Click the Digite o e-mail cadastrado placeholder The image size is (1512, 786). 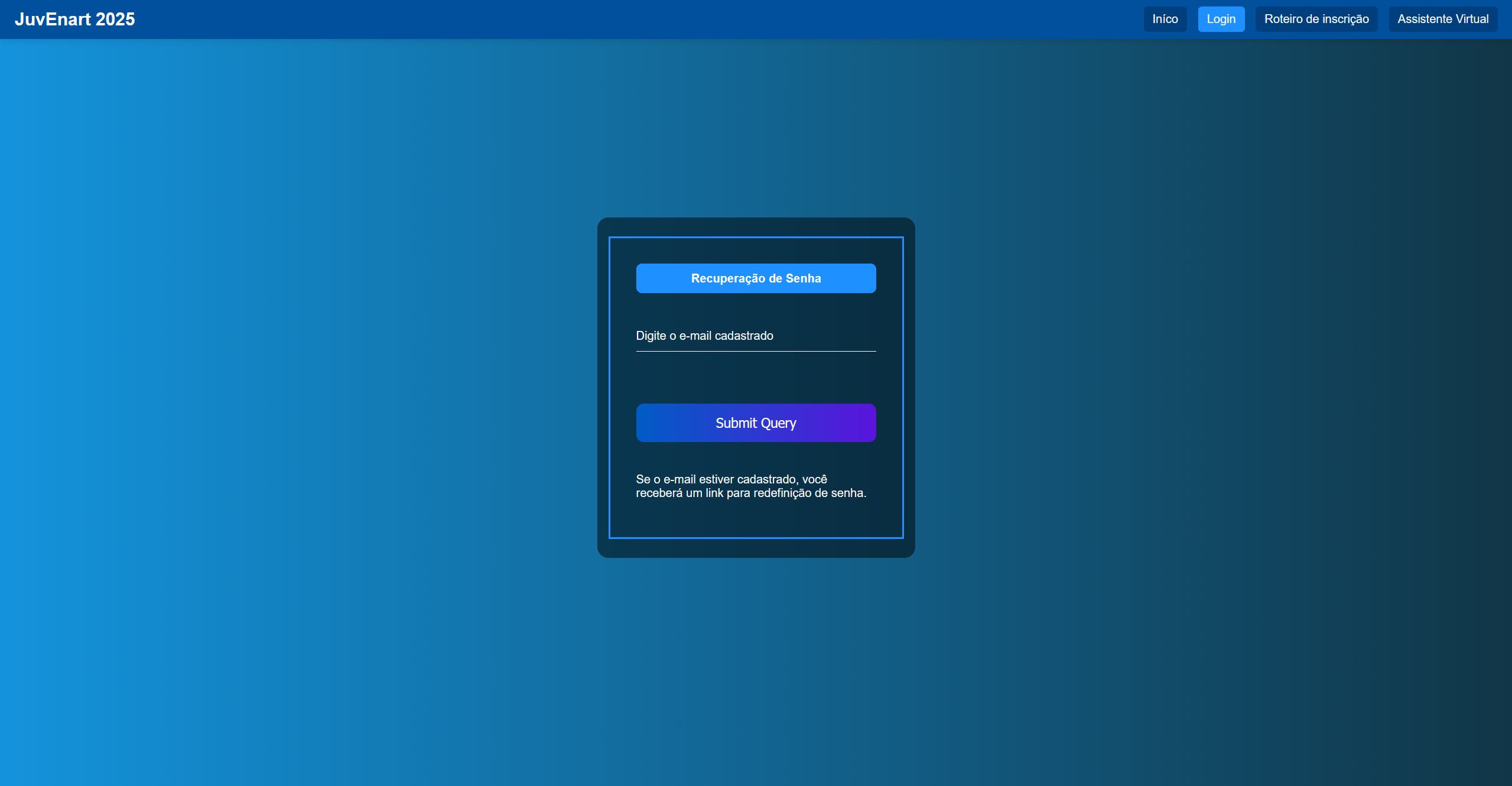pos(704,336)
